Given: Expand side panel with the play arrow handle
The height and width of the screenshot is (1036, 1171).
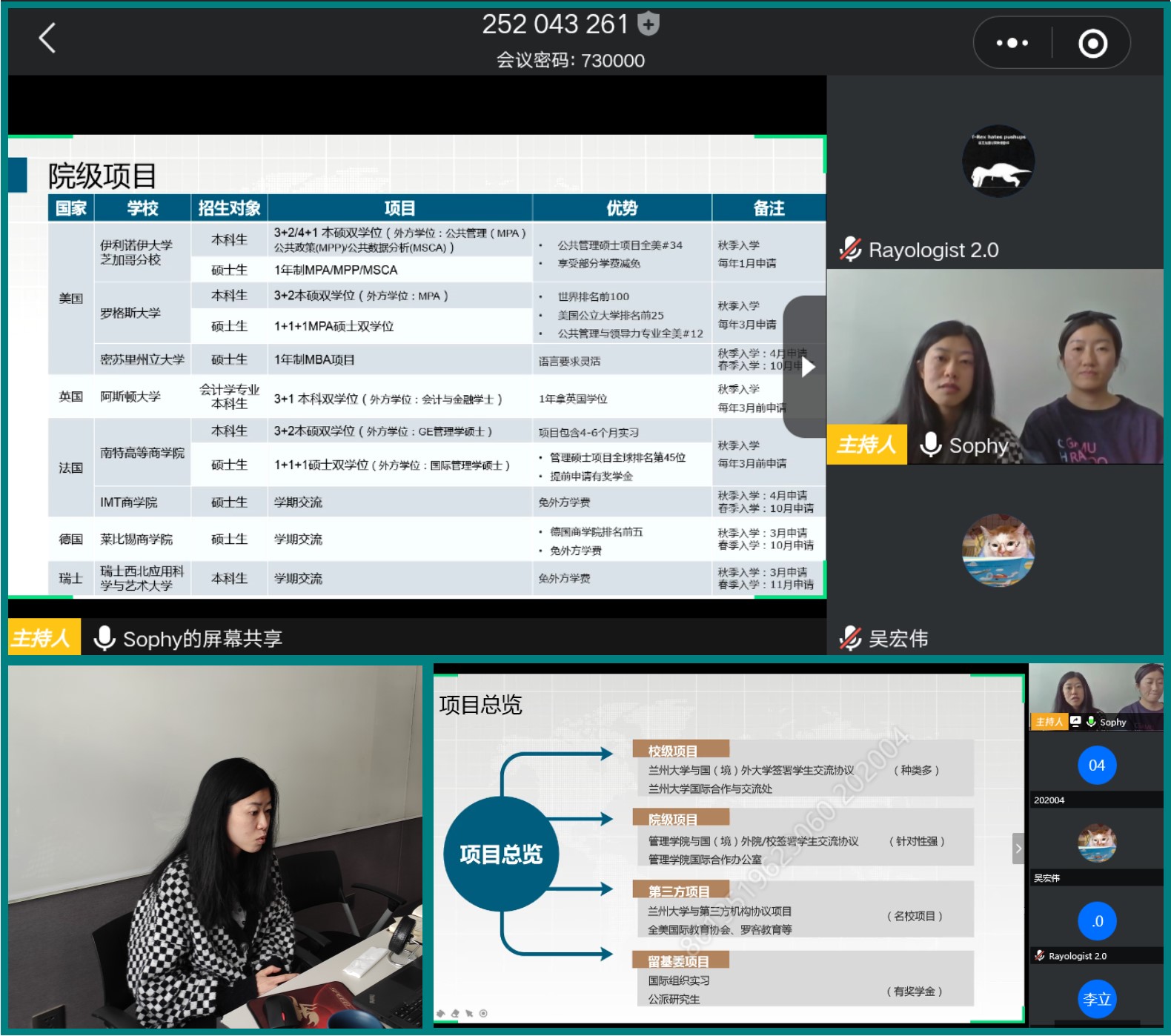Looking at the screenshot, I should pyautogui.click(x=807, y=367).
